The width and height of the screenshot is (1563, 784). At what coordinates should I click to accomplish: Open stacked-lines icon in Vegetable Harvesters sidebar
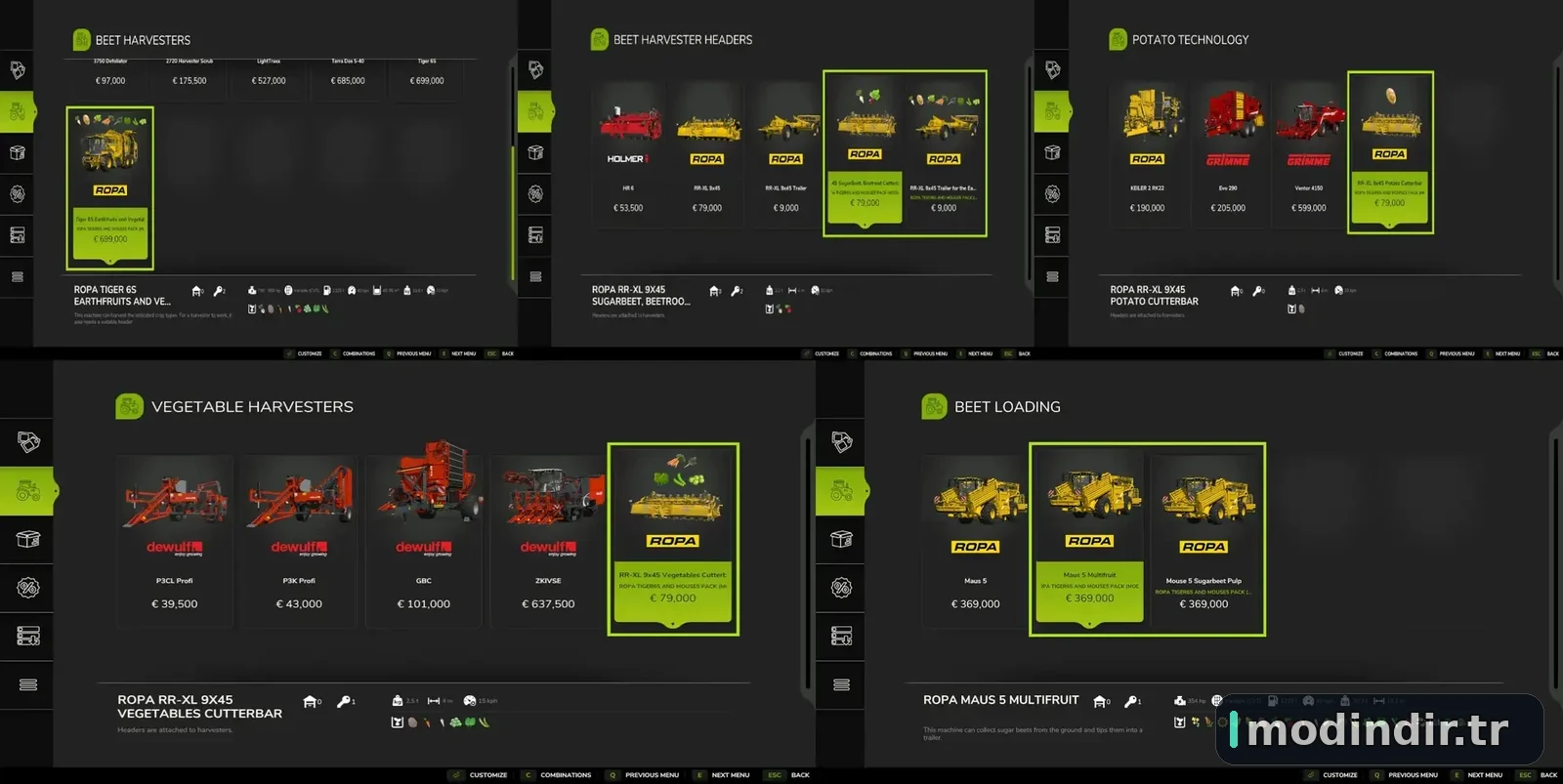(x=28, y=684)
